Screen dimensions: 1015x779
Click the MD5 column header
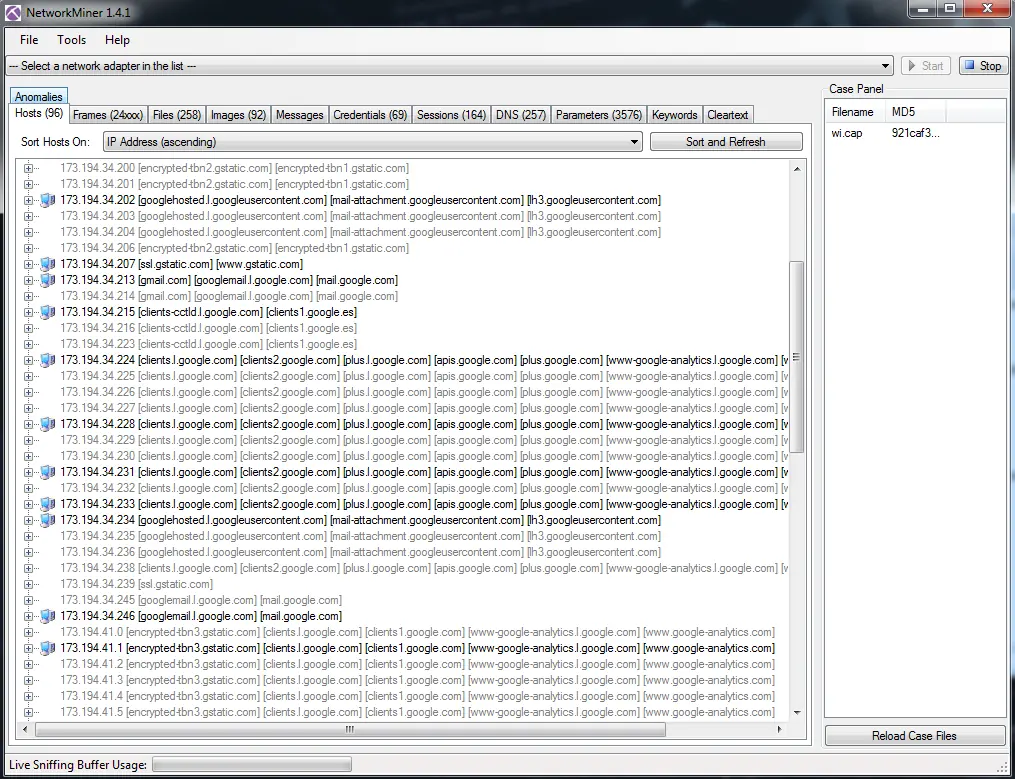(915, 112)
